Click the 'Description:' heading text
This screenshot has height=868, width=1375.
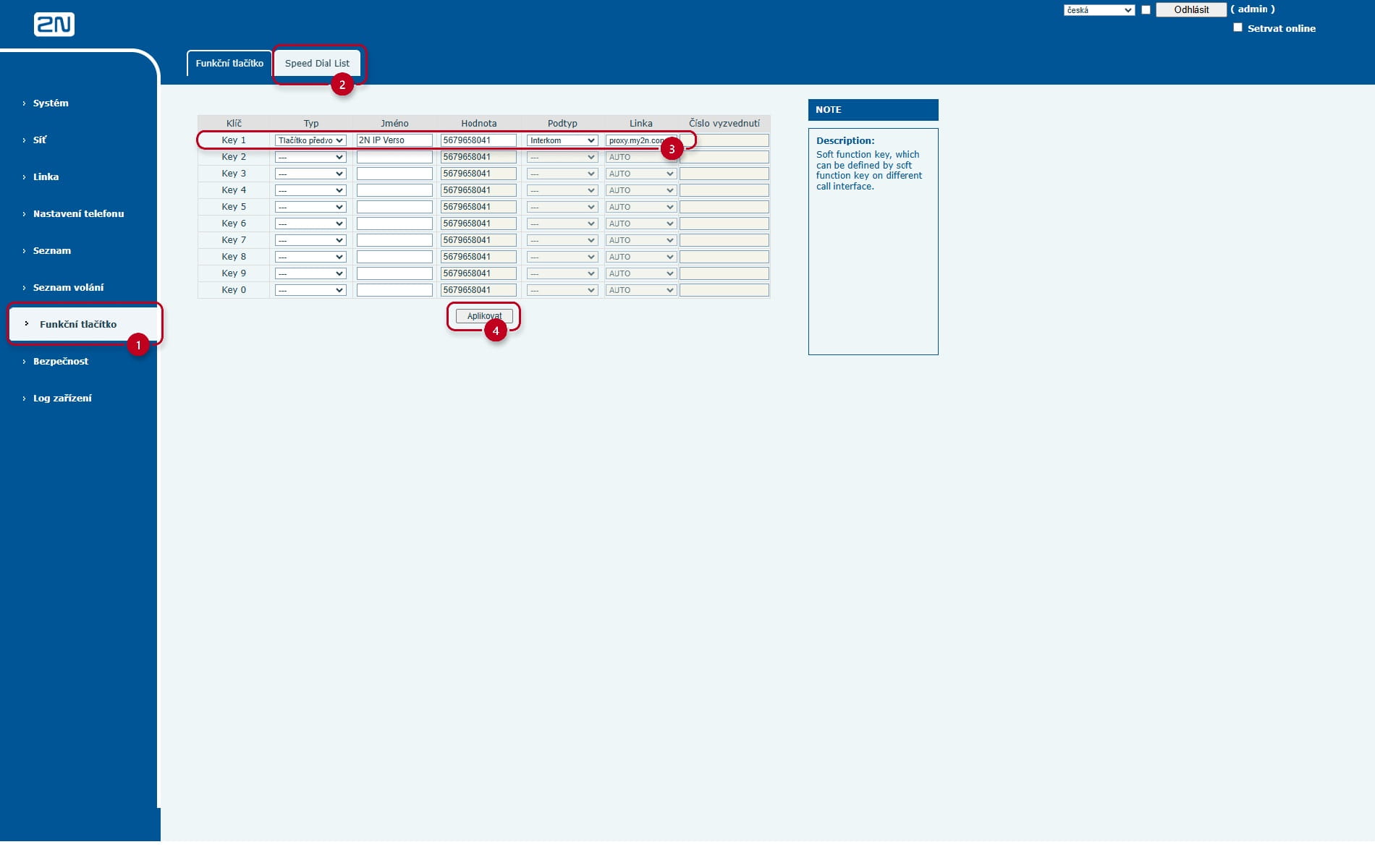(x=845, y=140)
